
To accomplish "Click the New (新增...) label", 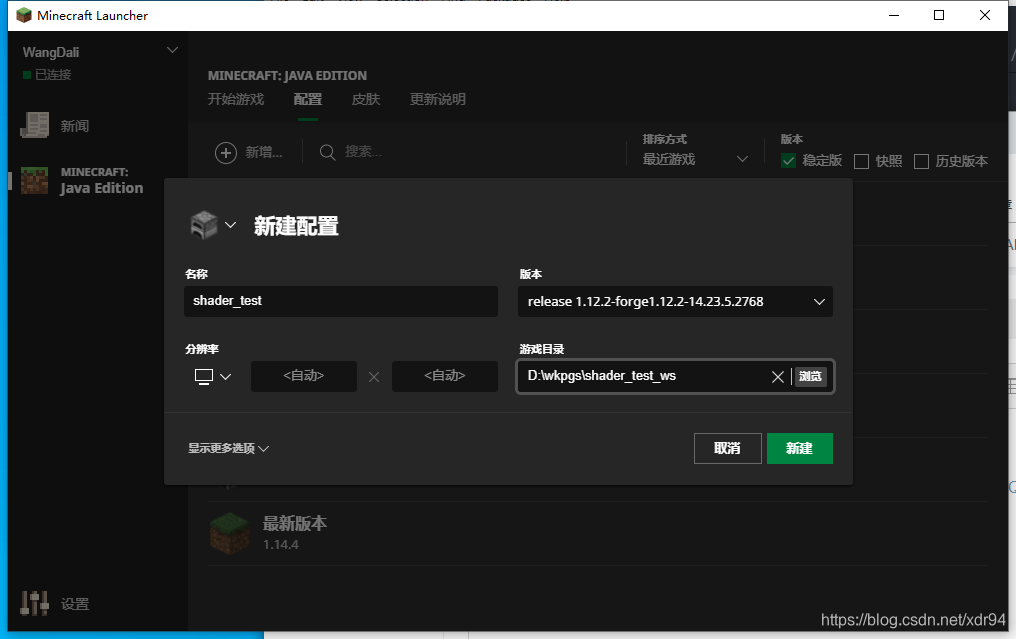I will 264,153.
